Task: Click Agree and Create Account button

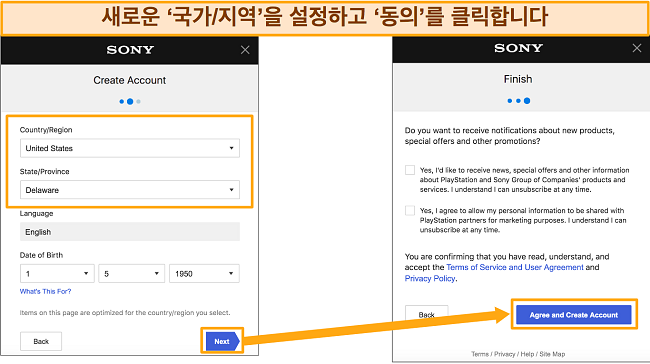Action: (x=574, y=315)
